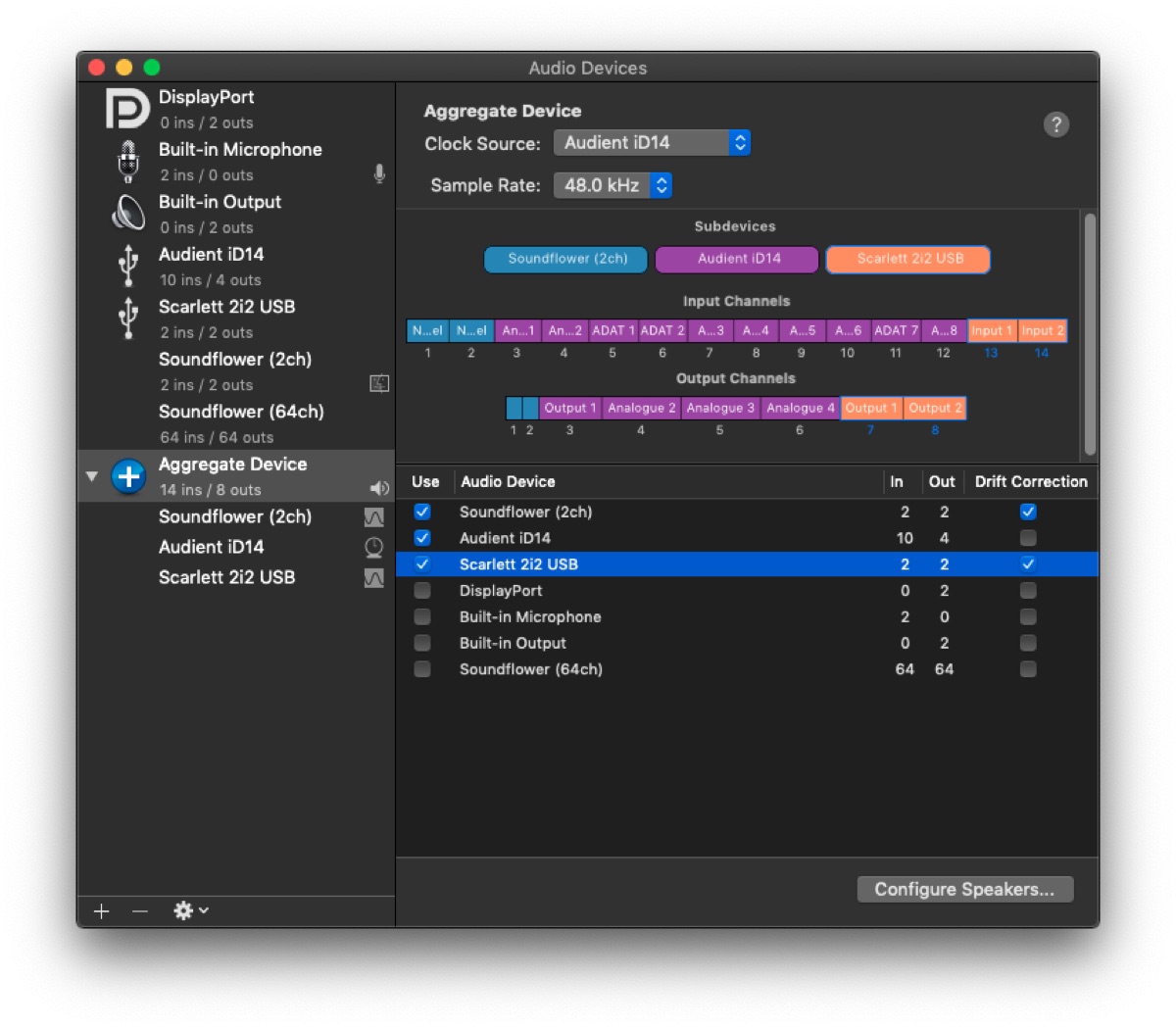Enable Use checkbox for Built-in Output

422,643
